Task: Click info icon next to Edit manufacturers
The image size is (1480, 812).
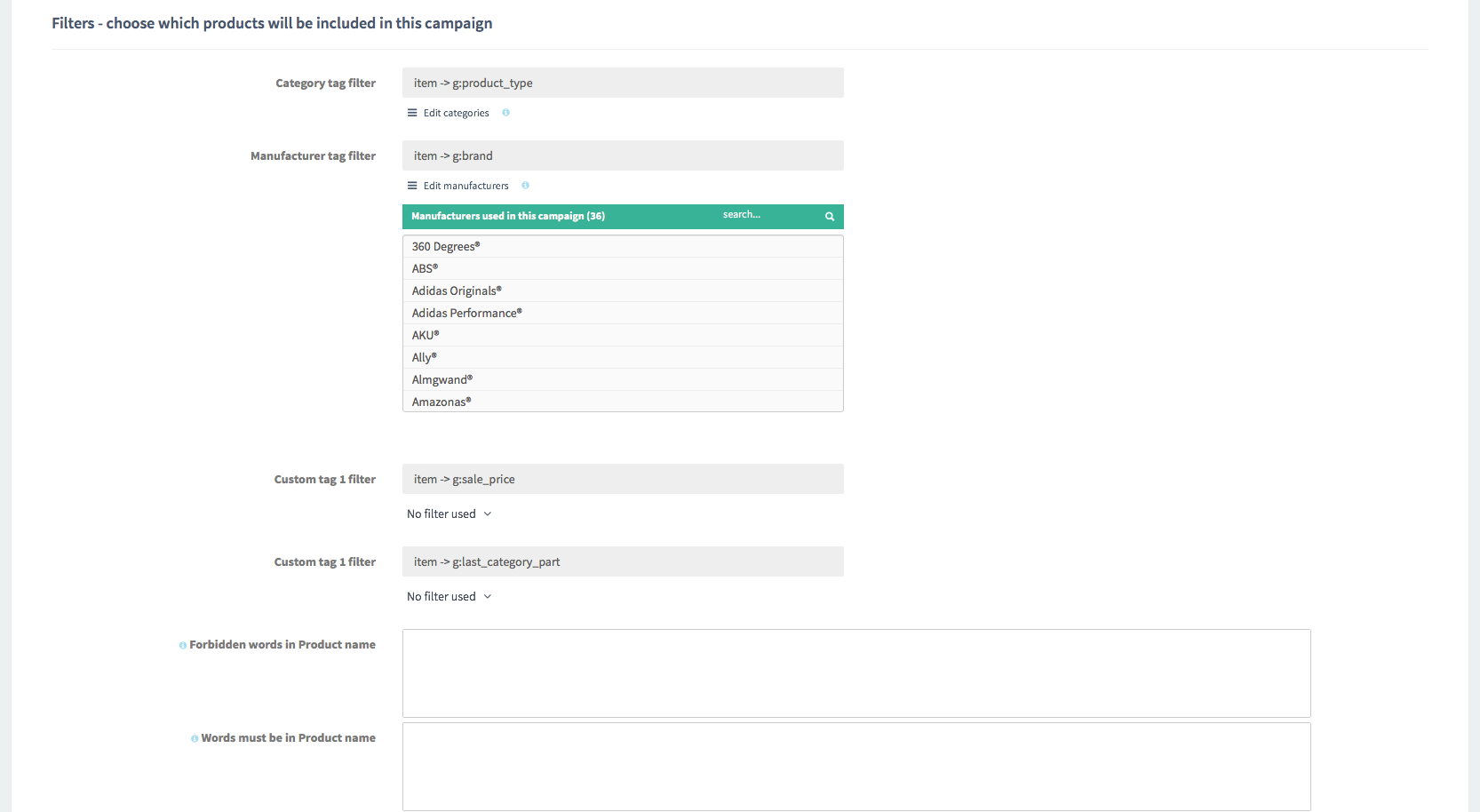Action: pyautogui.click(x=525, y=186)
